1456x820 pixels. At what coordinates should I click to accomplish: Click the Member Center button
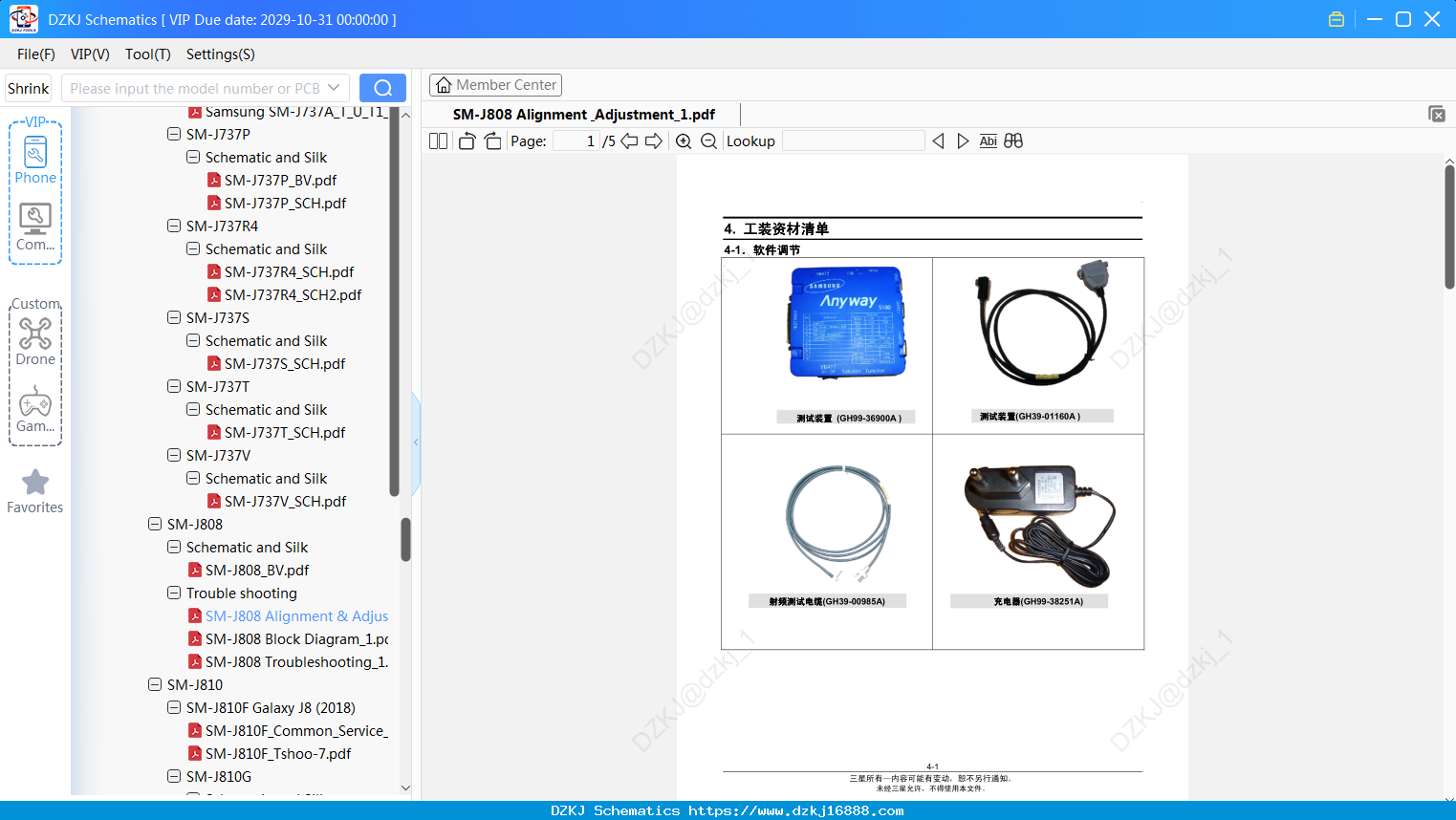[495, 85]
